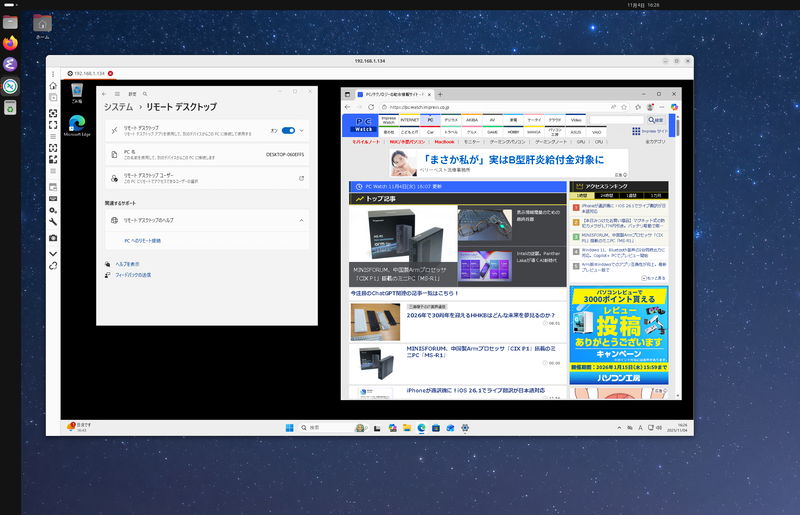Image resolution: width=800 pixels, height=515 pixels.
Task: Select the one-week ranking tab
Action: (631, 195)
